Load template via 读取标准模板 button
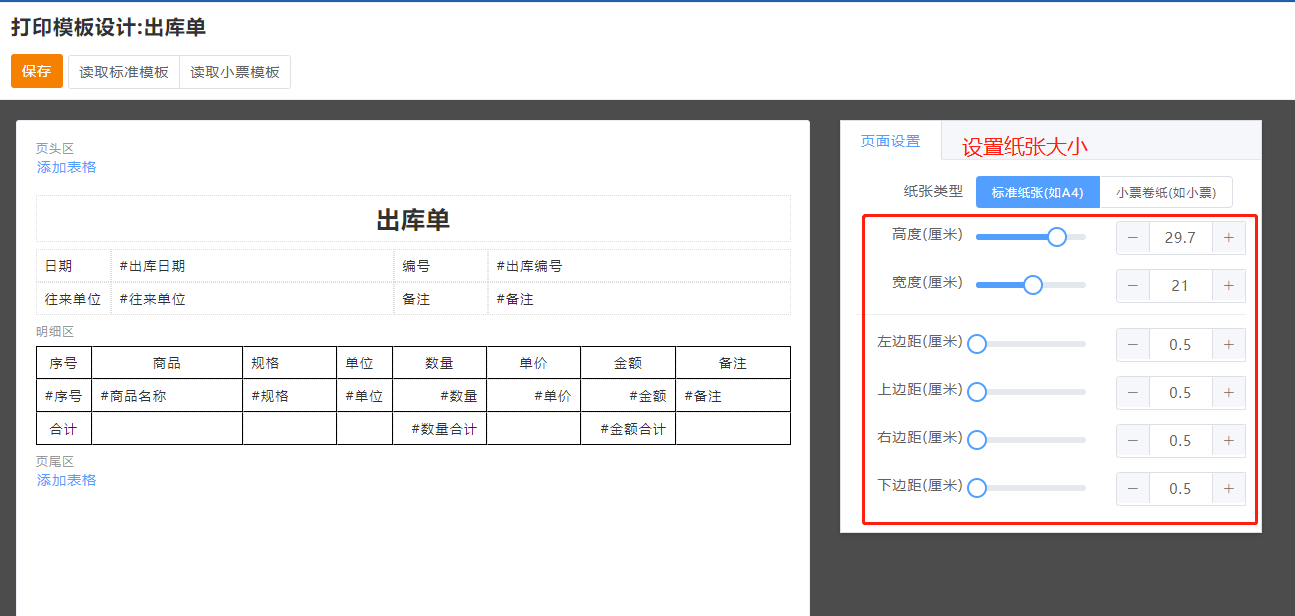 [x=124, y=72]
